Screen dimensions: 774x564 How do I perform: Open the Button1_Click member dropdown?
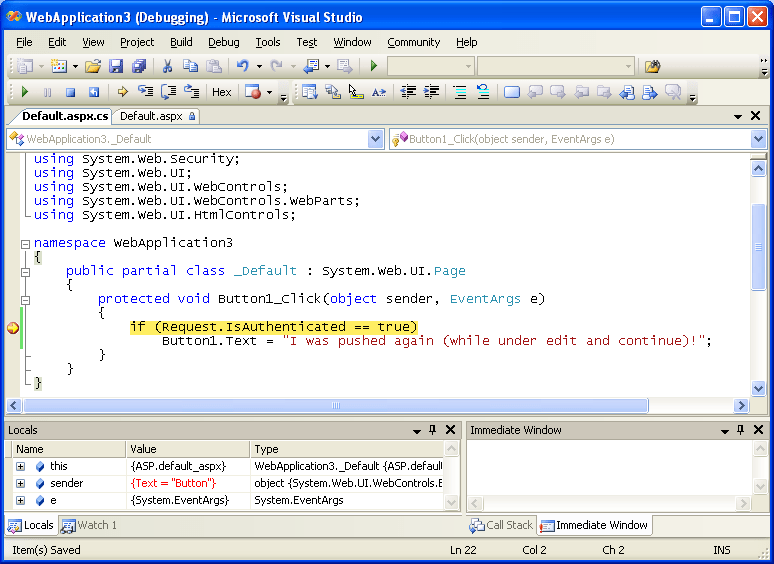tap(758, 139)
